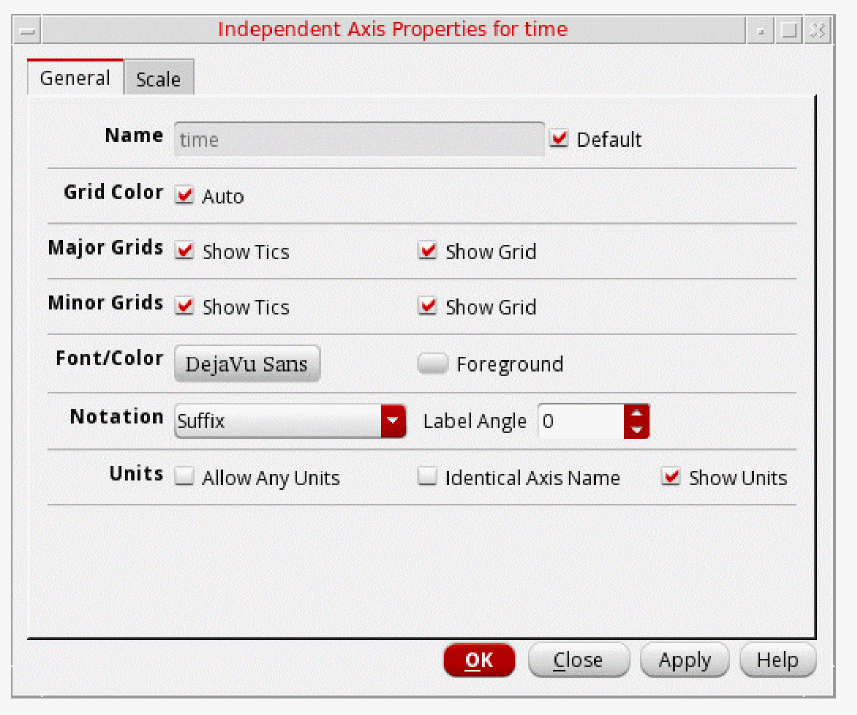Enable Allow Any Units checkbox
Viewport: 857px width, 715px height.
tap(184, 476)
